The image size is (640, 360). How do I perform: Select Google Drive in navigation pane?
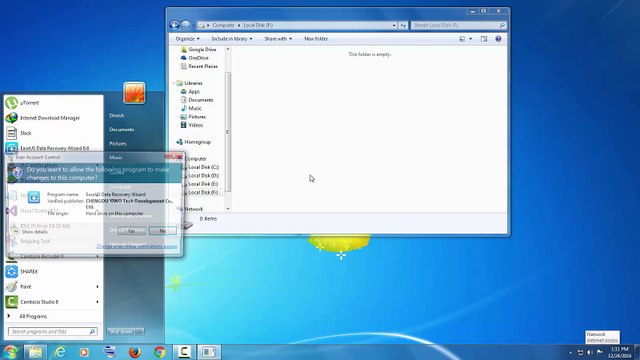198,49
